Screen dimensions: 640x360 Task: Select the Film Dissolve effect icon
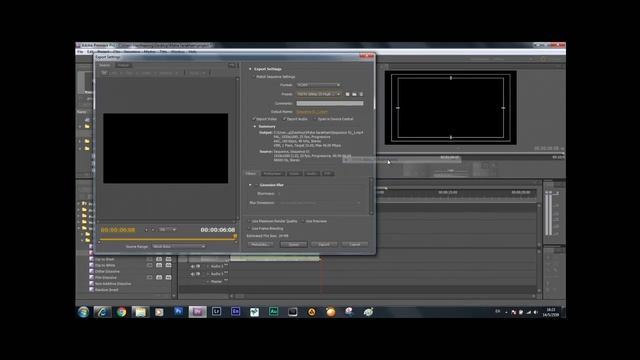pos(91,278)
